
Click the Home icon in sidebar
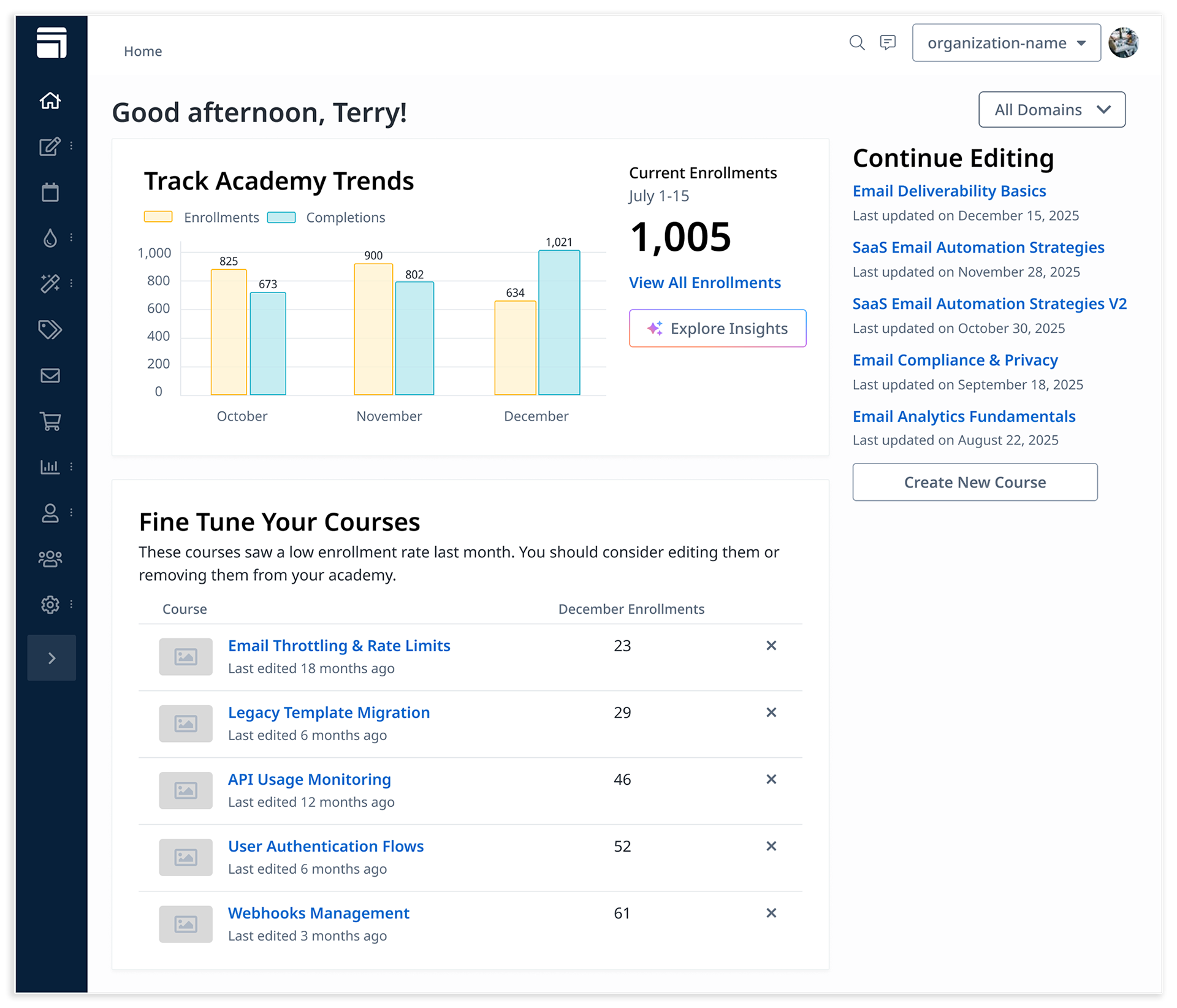(x=50, y=101)
